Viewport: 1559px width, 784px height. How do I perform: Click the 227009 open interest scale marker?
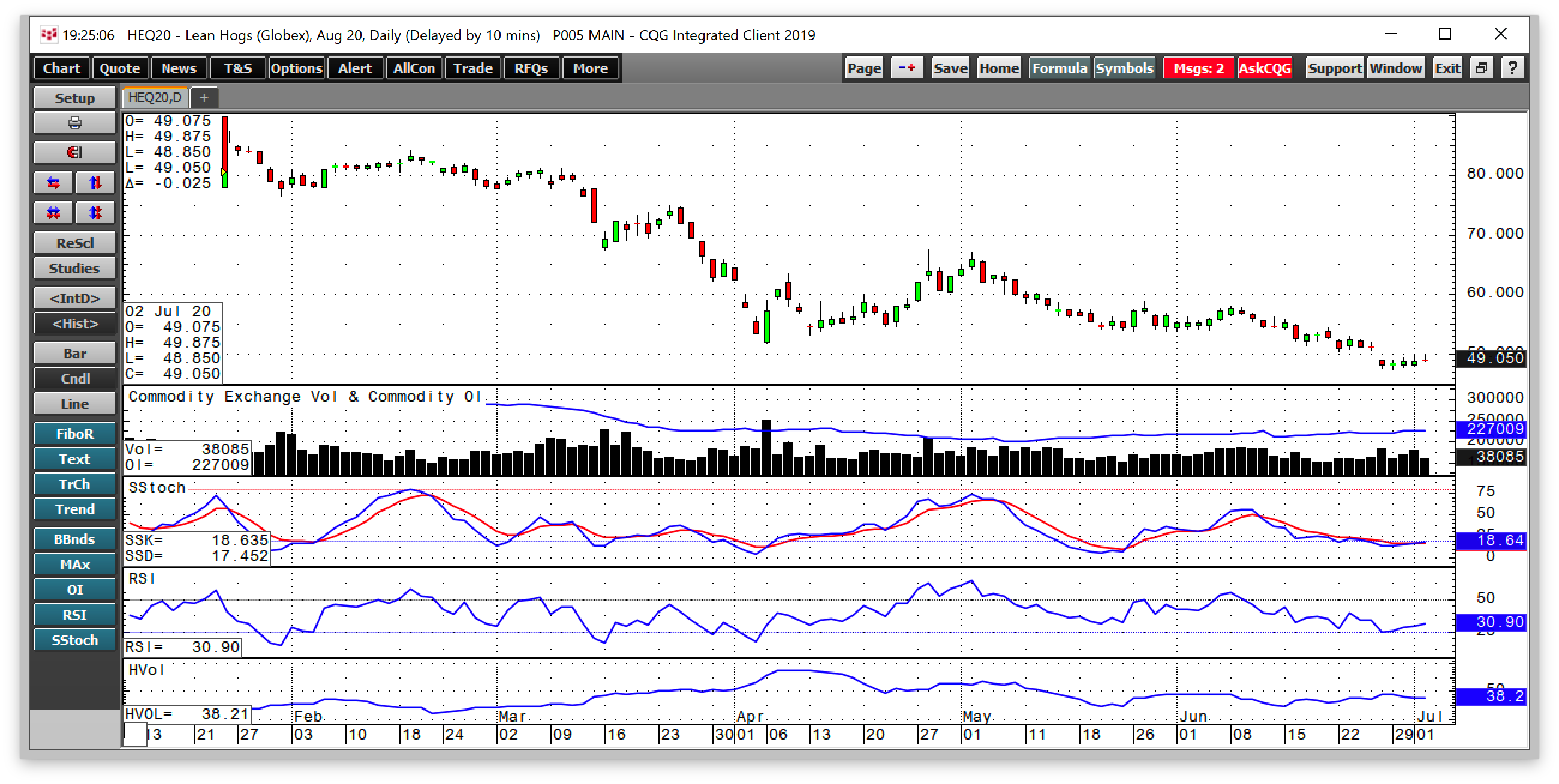1491,429
